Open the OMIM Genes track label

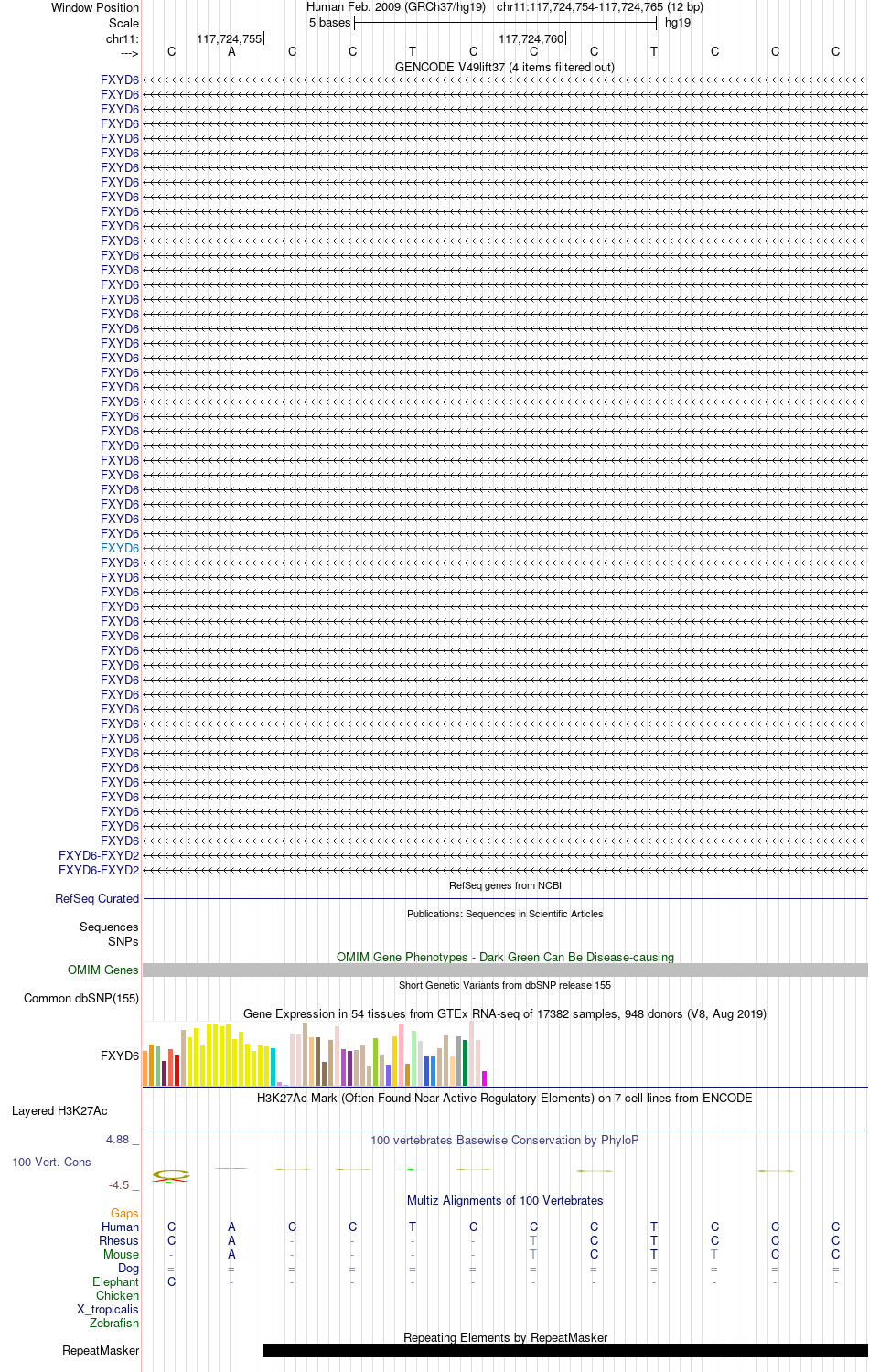tap(103, 970)
